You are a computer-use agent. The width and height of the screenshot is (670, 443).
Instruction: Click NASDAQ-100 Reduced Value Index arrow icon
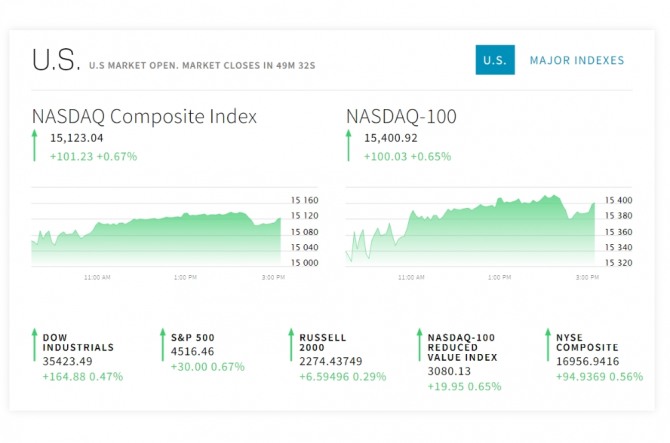[419, 345]
